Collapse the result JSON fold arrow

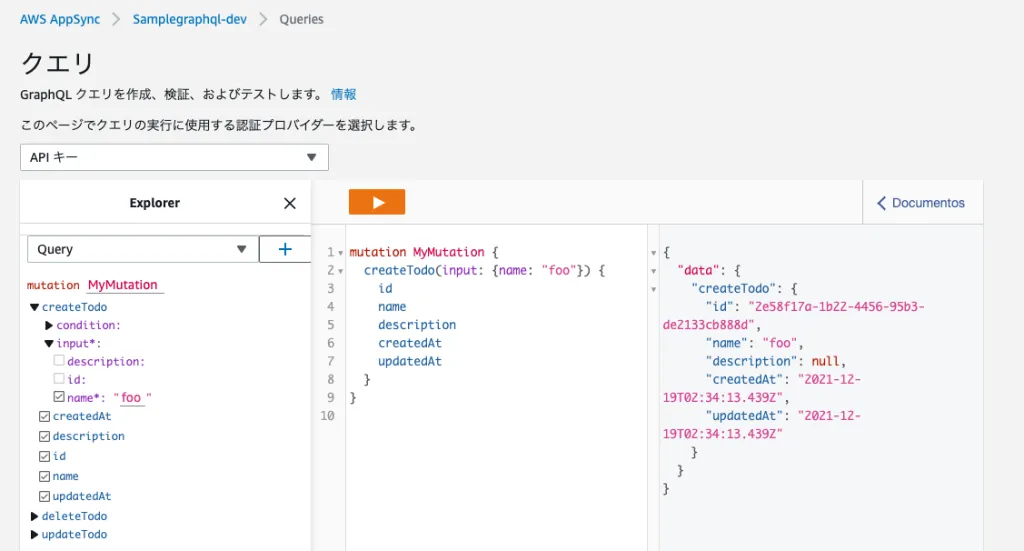click(x=654, y=253)
